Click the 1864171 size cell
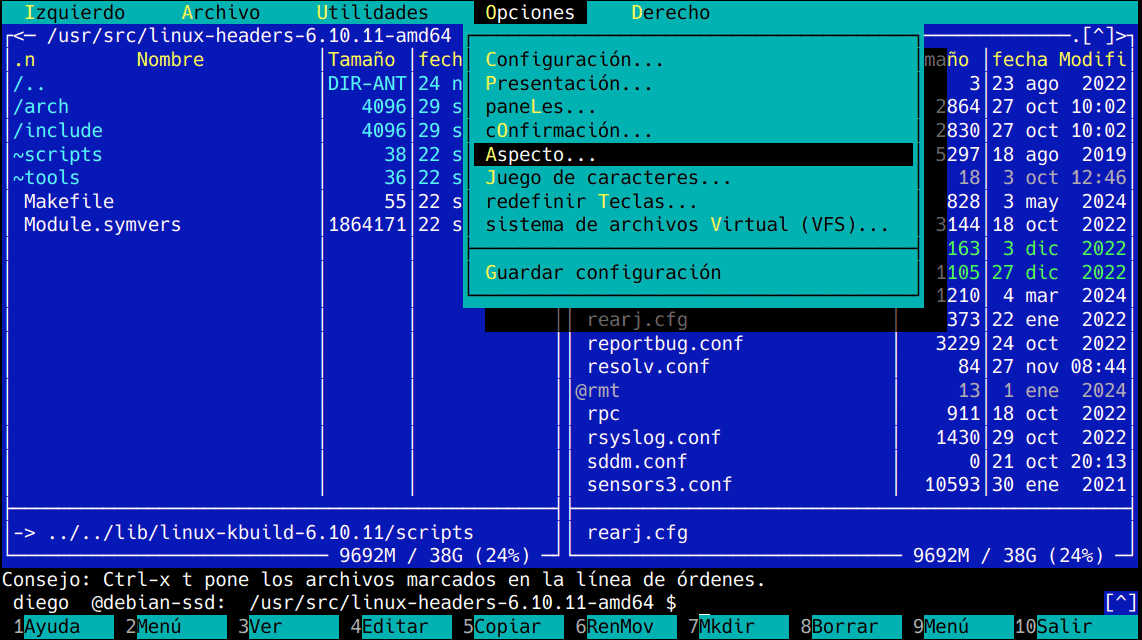This screenshot has height=640, width=1142. point(367,224)
